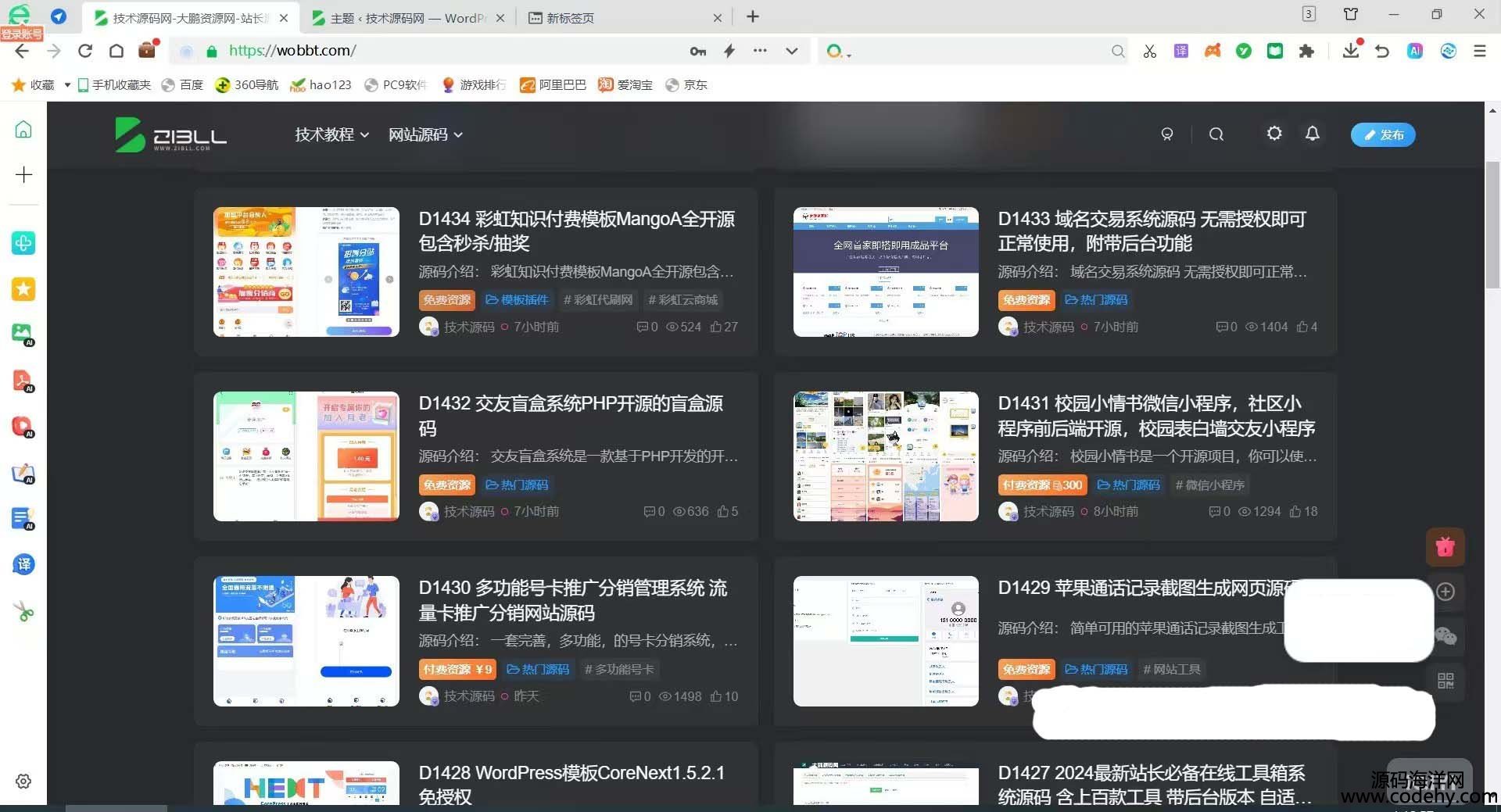Click the page vertical scrollbar thumb
The image size is (1501, 812).
(x=1492, y=225)
